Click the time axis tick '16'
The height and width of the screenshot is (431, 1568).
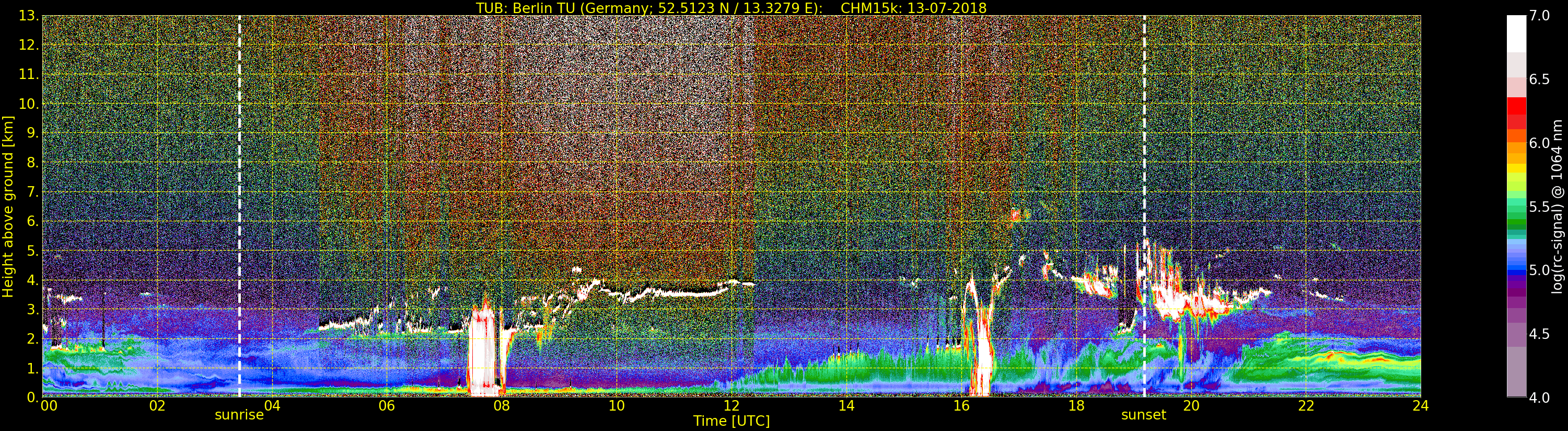click(961, 406)
